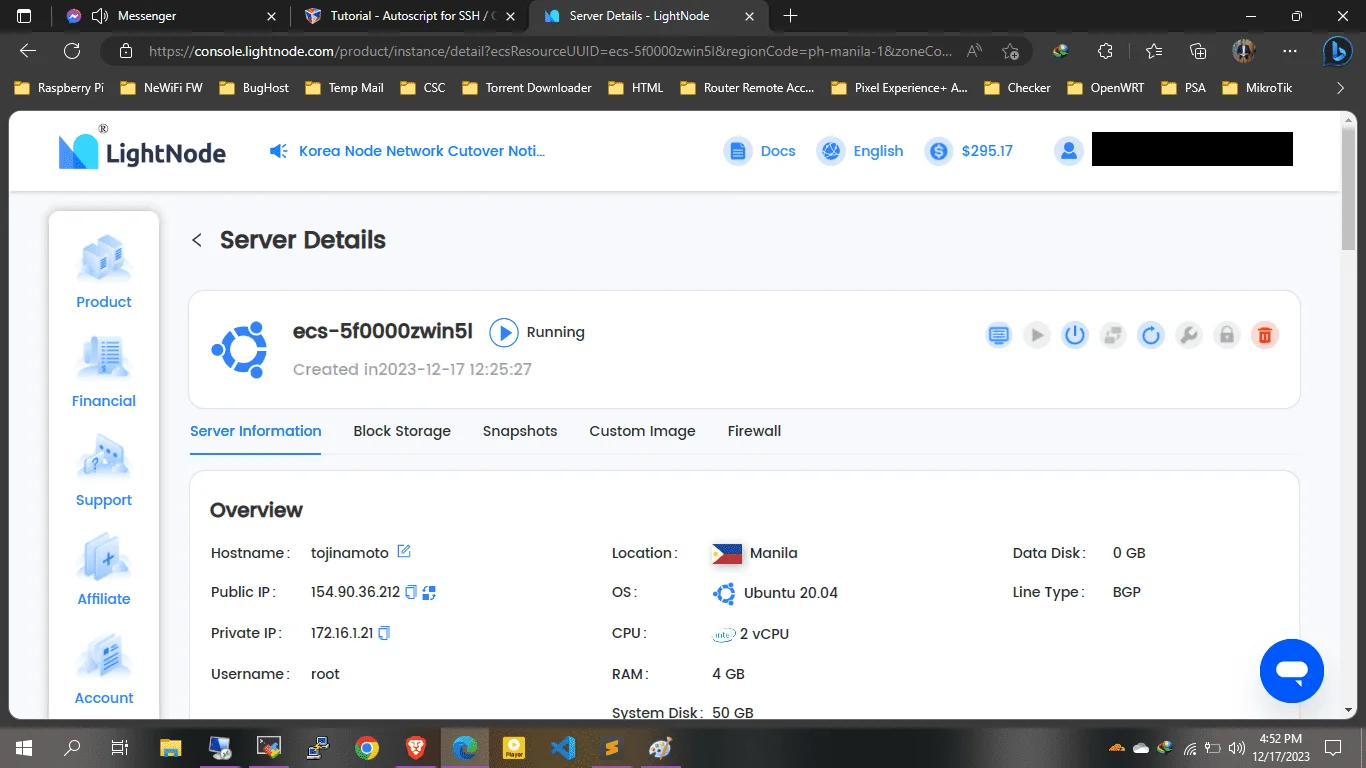Open the Product section in the sidebar
The height and width of the screenshot is (768, 1366).
tap(104, 272)
